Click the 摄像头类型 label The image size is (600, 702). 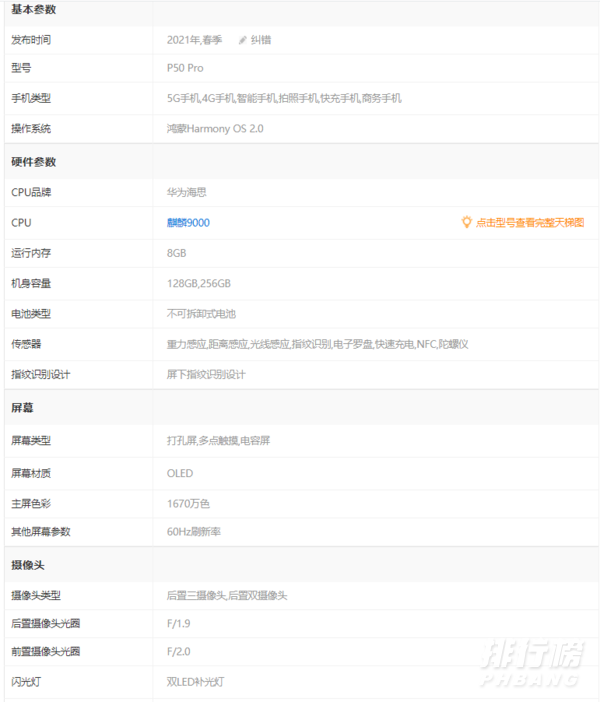(x=36, y=596)
